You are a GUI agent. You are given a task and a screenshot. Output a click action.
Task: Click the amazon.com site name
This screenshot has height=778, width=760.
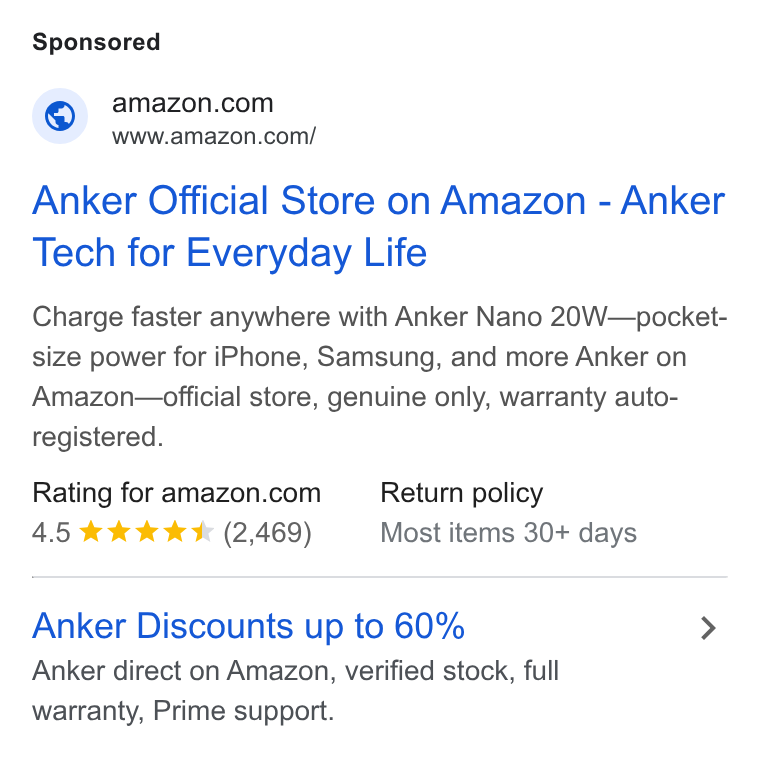pyautogui.click(x=192, y=103)
